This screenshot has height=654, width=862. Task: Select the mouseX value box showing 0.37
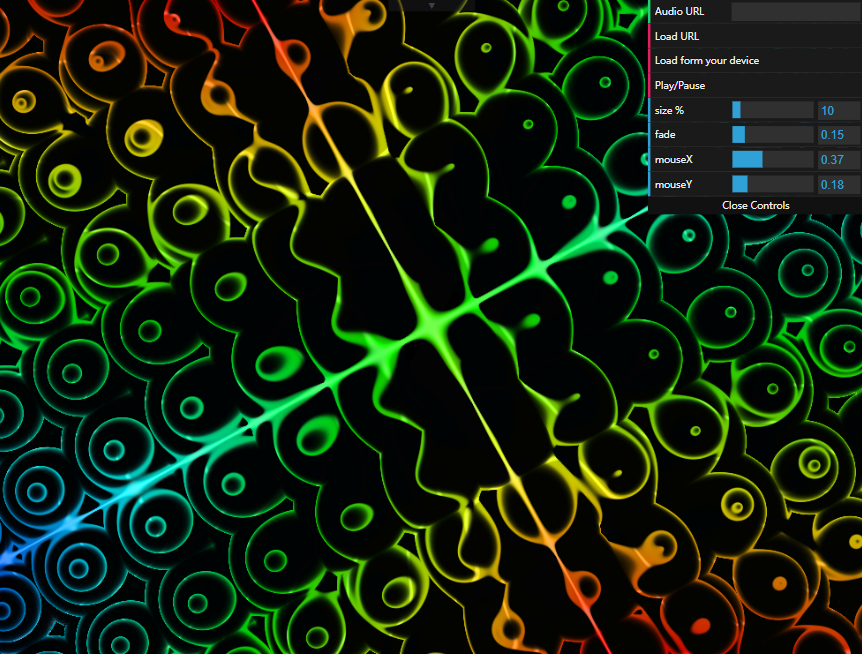(838, 159)
